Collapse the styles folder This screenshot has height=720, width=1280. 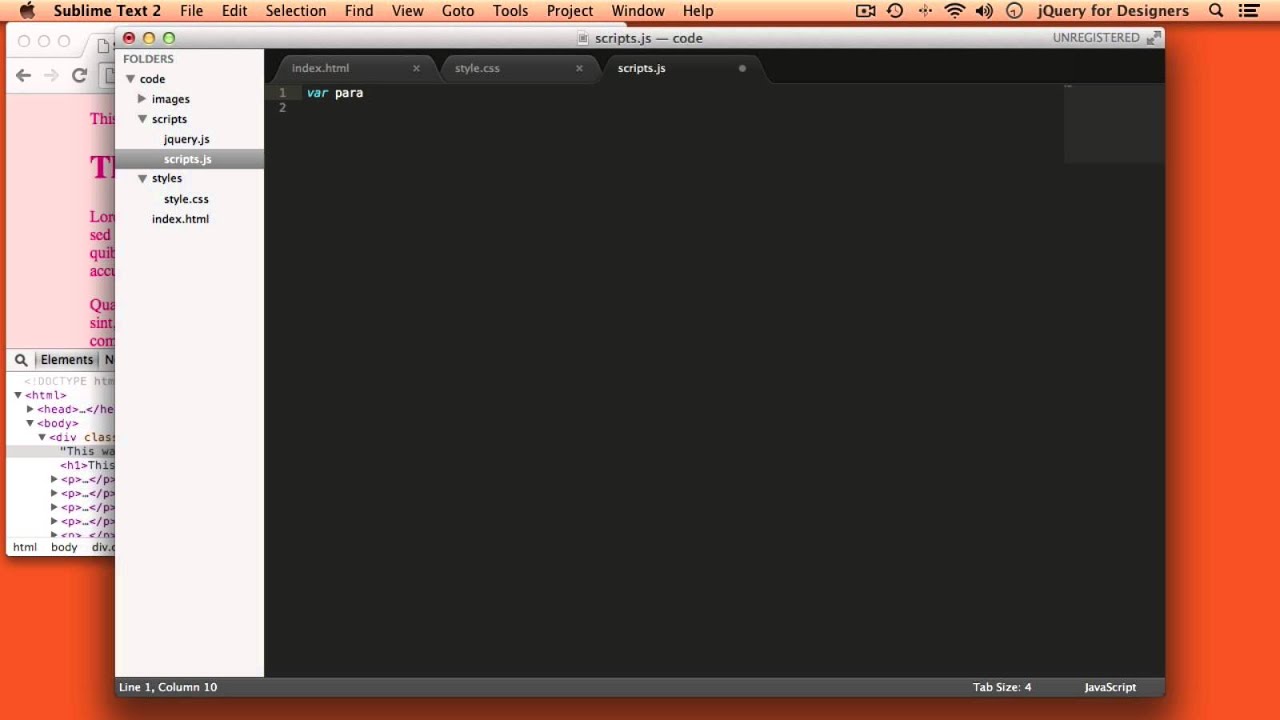pyautogui.click(x=142, y=178)
